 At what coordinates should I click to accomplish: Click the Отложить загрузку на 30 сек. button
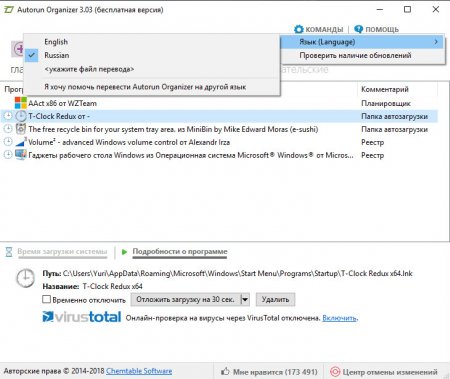pos(185,299)
